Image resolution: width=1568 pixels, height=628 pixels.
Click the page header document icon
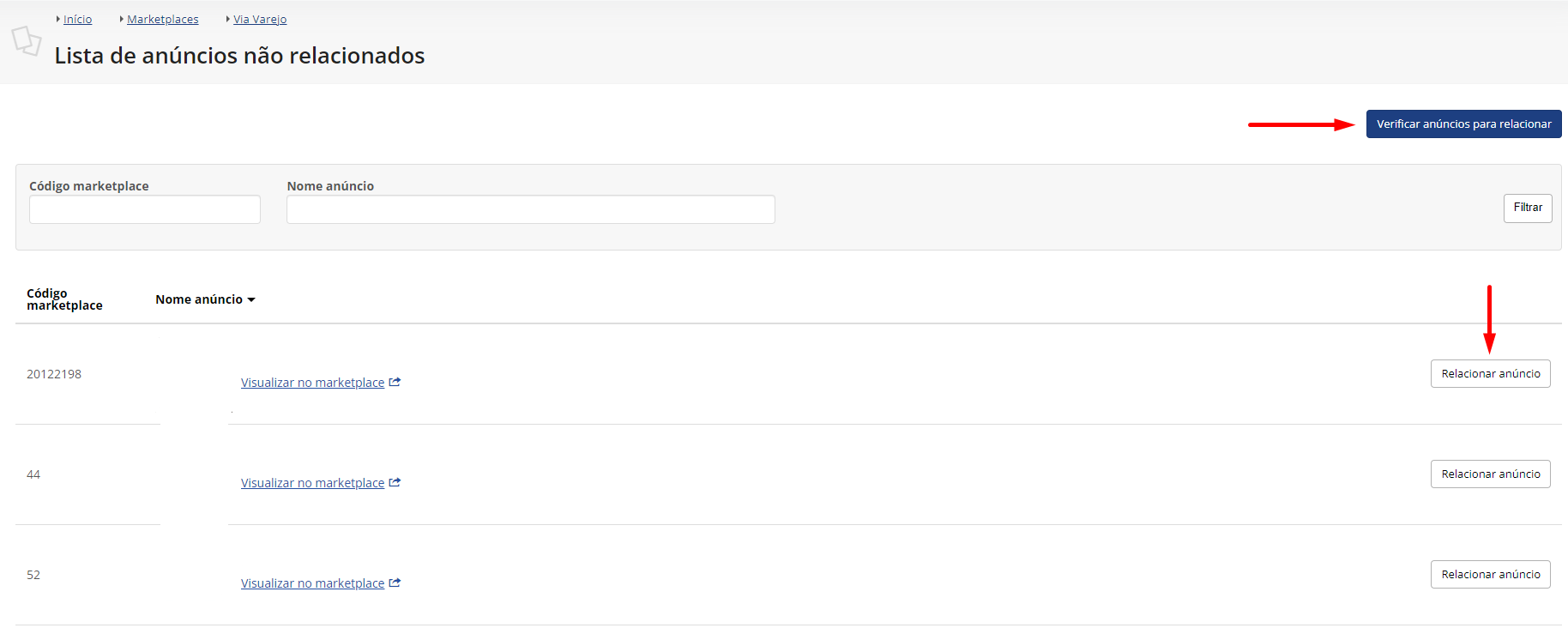pyautogui.click(x=26, y=40)
